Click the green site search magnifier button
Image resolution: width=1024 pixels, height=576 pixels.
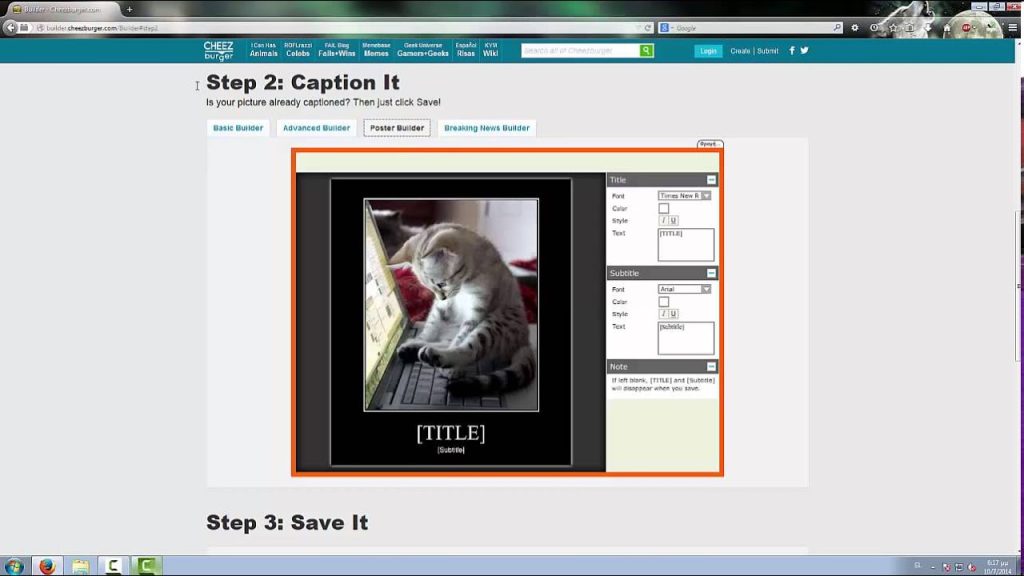click(646, 50)
